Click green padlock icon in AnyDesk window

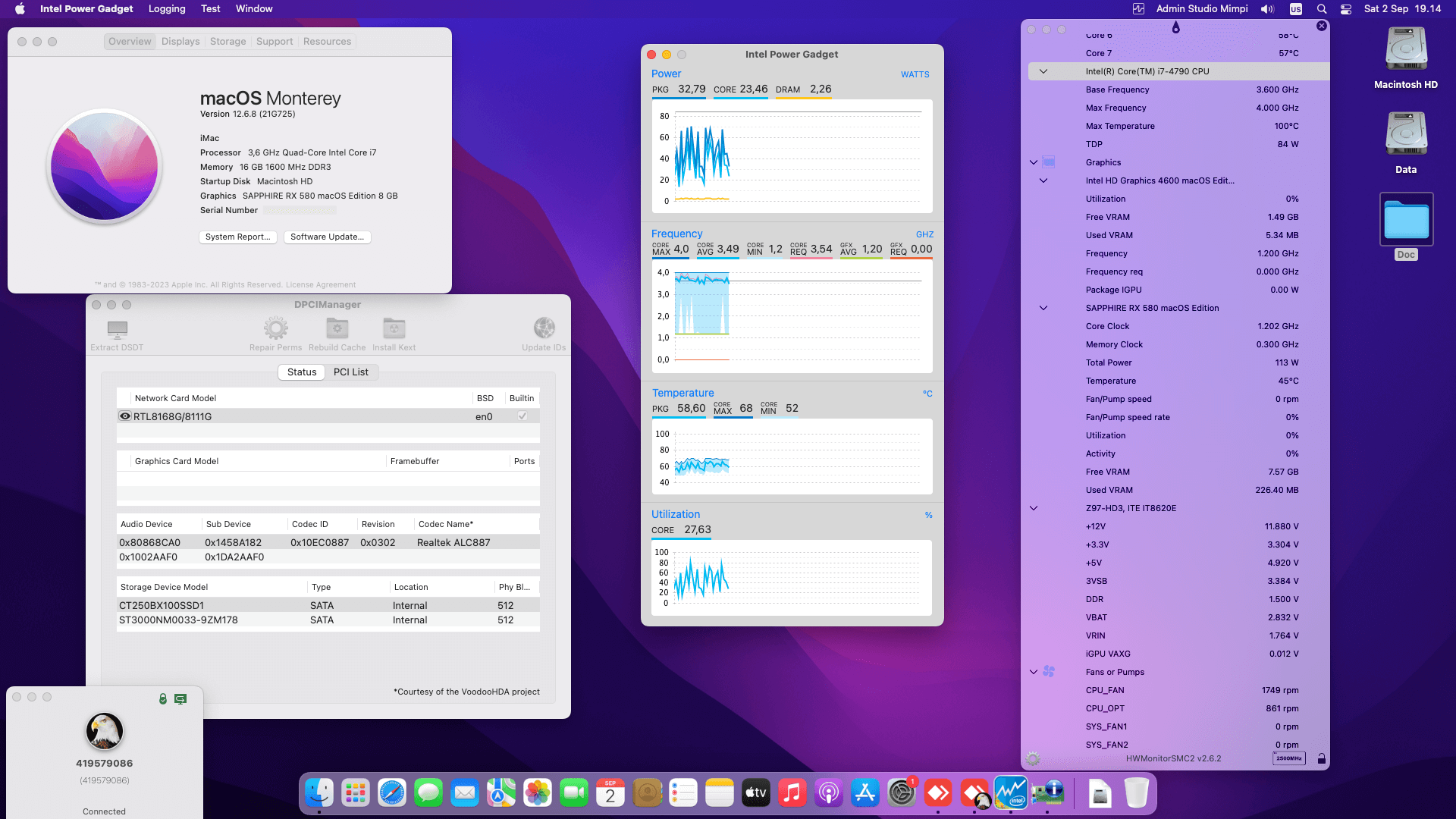[x=162, y=698]
